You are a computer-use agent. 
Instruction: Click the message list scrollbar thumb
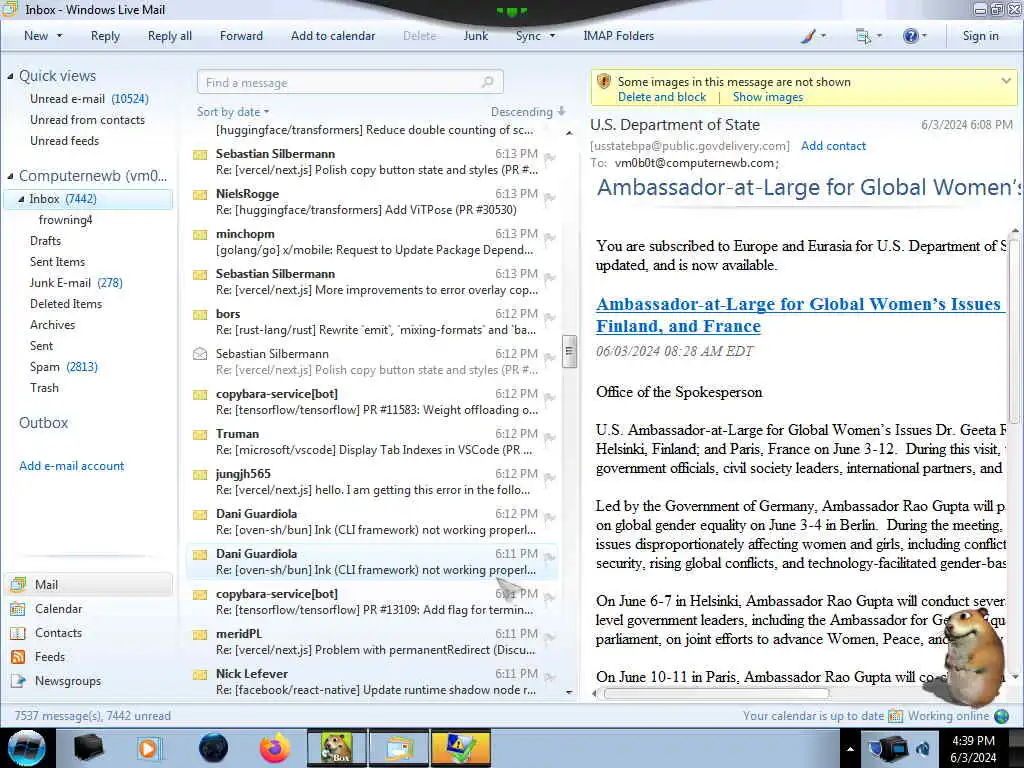click(x=569, y=351)
